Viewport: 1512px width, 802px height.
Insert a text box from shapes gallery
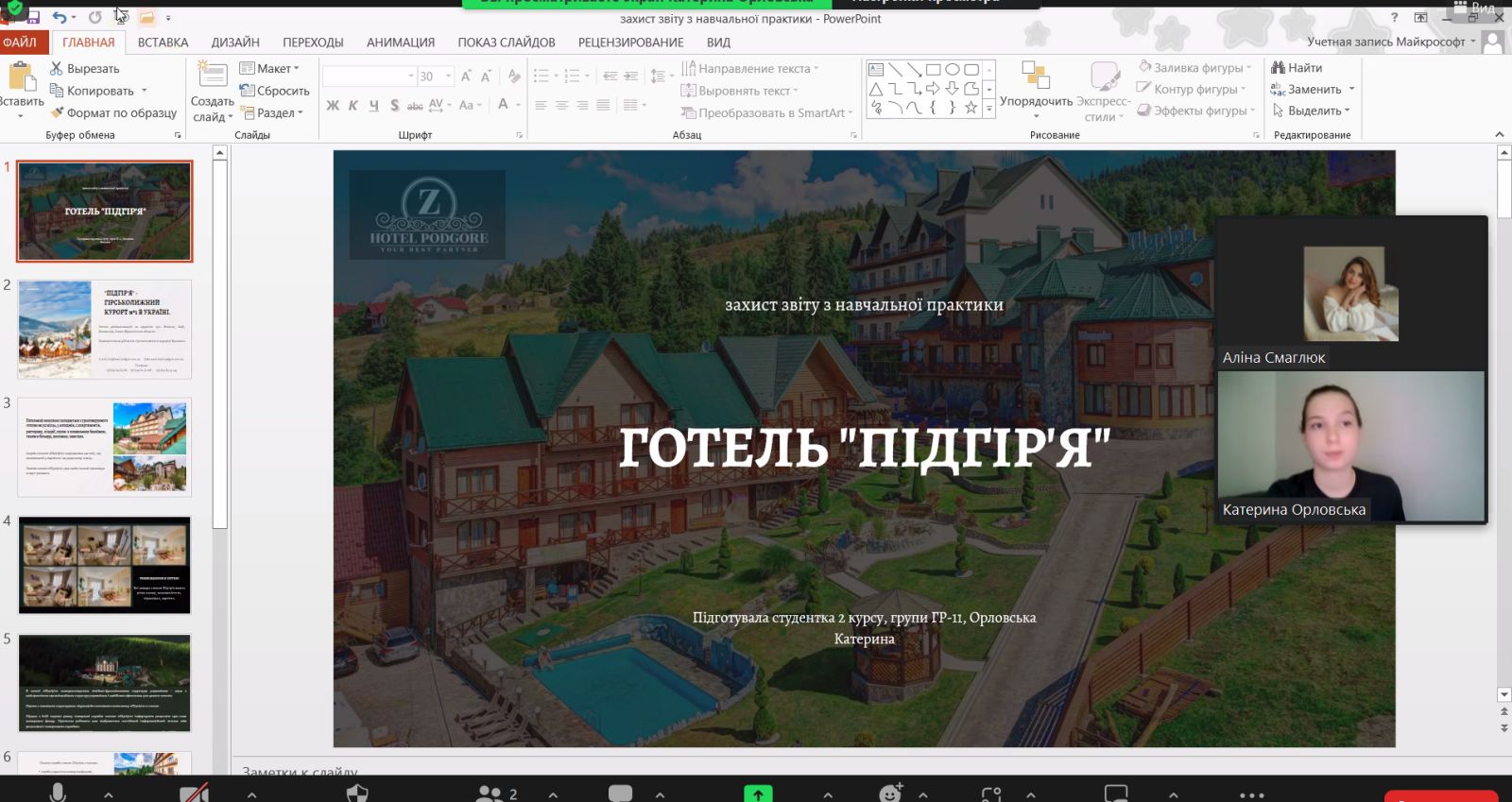pos(876,69)
